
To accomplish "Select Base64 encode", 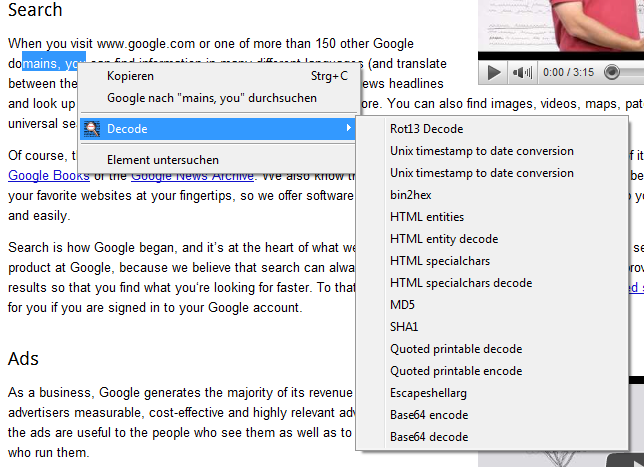I will (492, 415).
